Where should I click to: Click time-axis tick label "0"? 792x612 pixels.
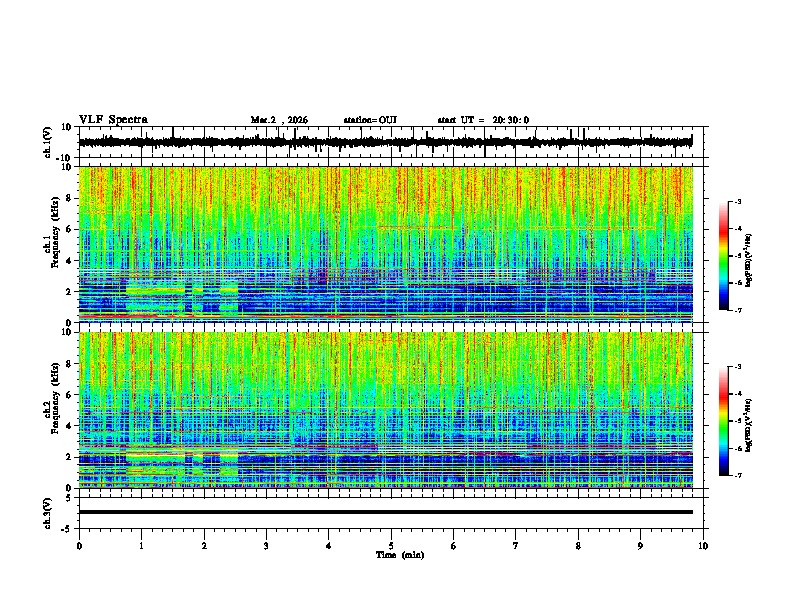79,546
